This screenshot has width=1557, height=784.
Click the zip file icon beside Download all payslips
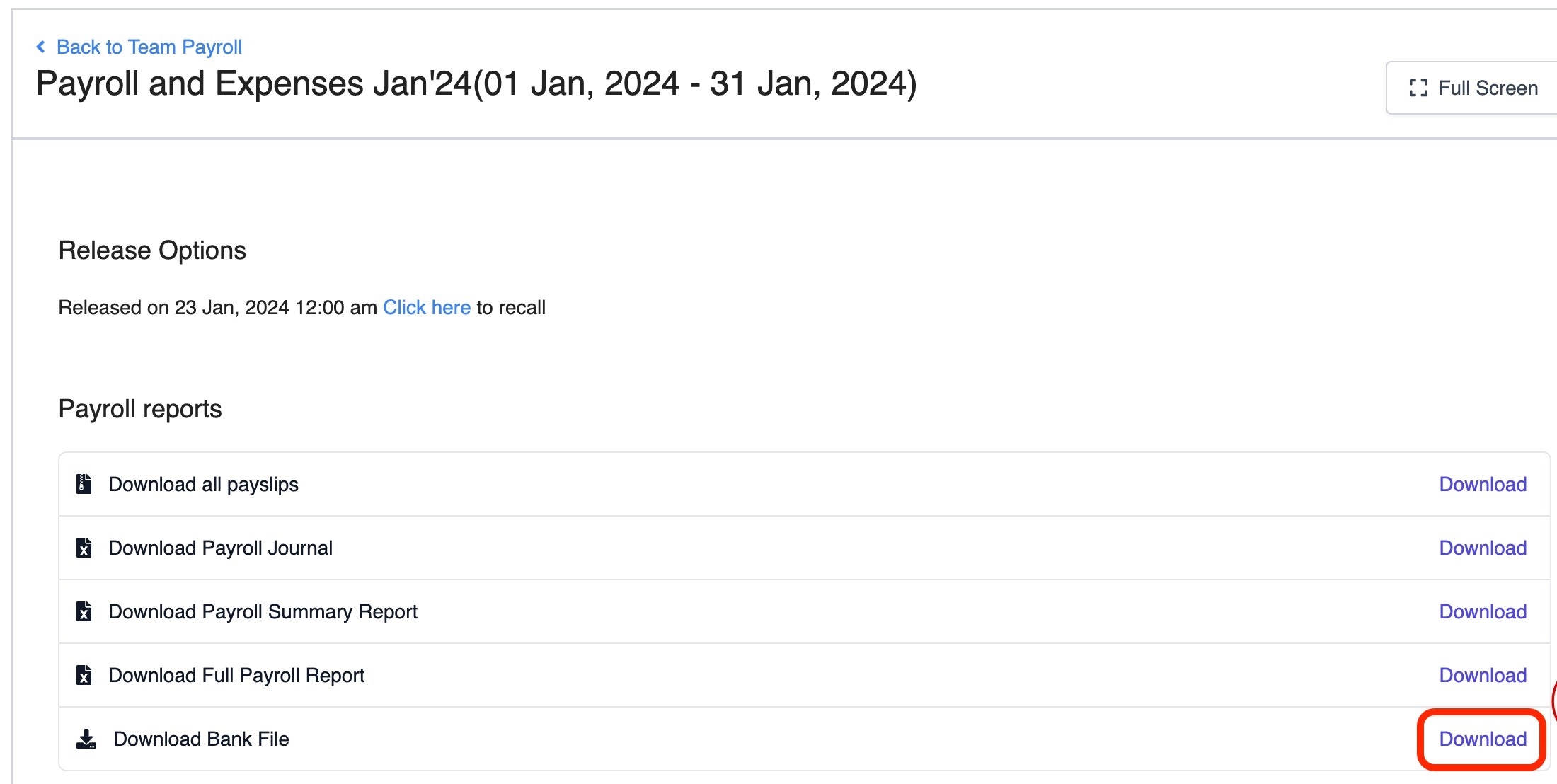point(84,484)
